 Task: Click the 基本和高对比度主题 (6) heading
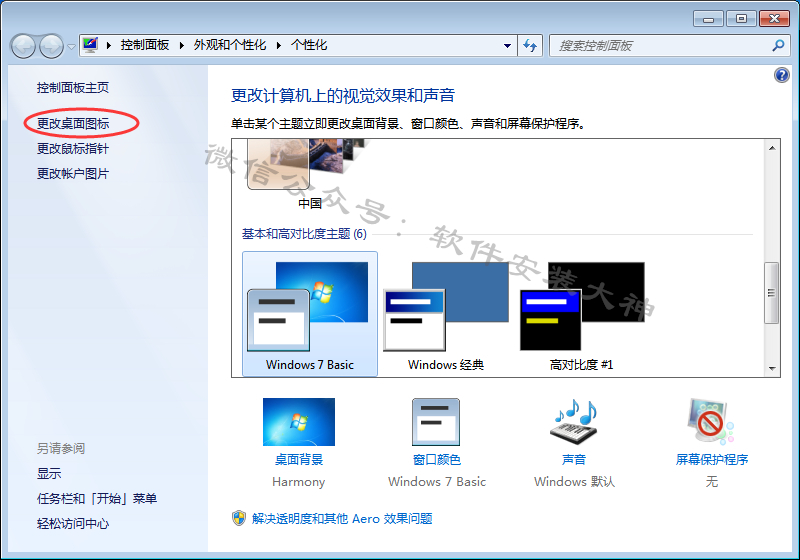coord(304,234)
